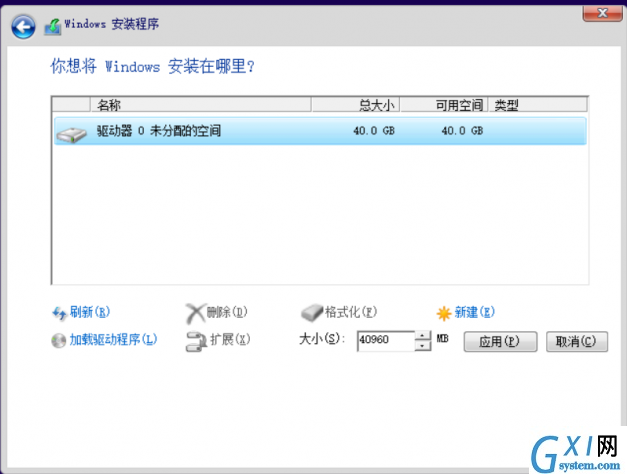The height and width of the screenshot is (474, 627).
Task: Cancel with the 取消(C) button
Action: point(577,342)
